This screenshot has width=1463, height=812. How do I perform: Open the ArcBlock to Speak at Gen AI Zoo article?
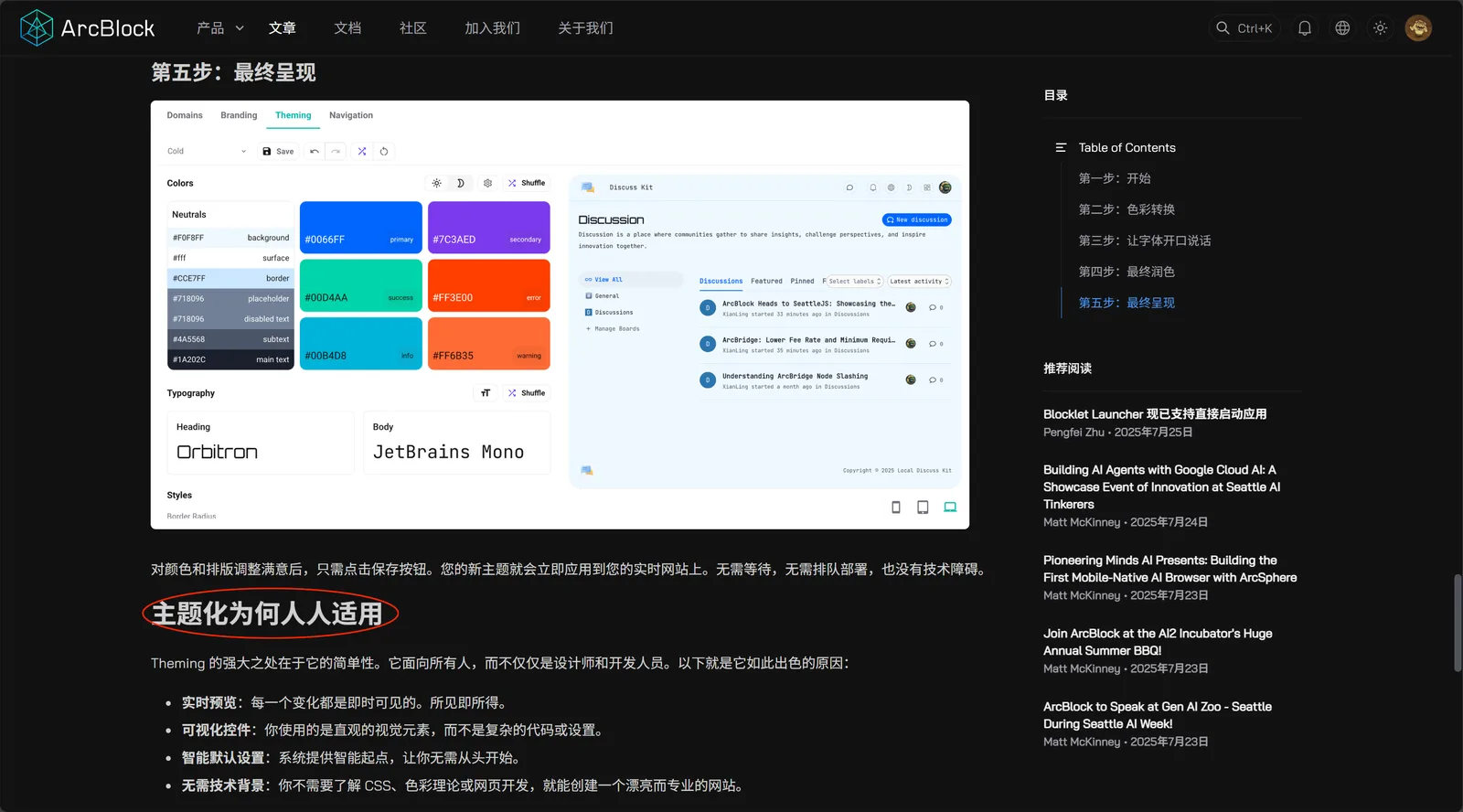coord(1158,715)
